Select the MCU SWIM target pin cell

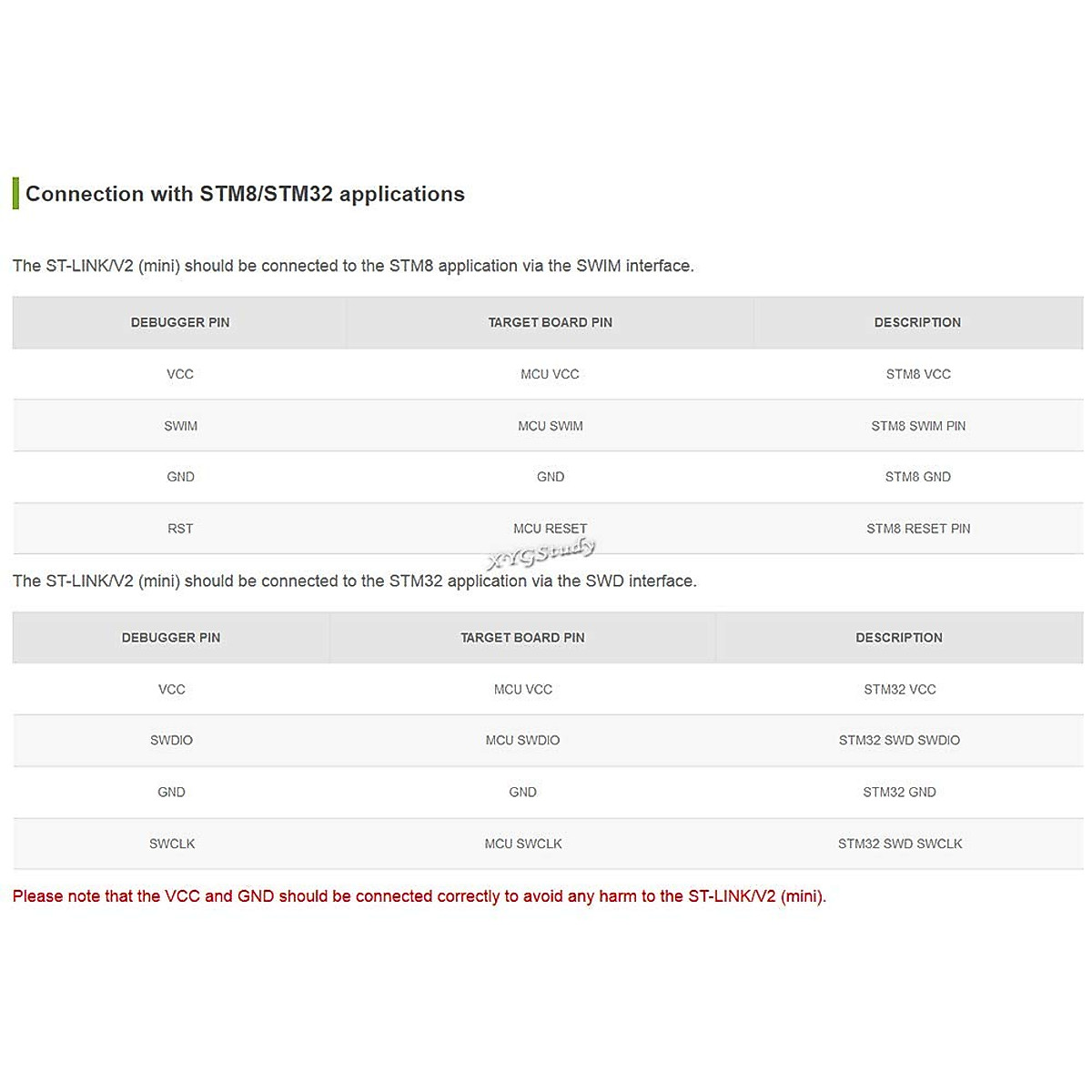pyautogui.click(x=551, y=426)
